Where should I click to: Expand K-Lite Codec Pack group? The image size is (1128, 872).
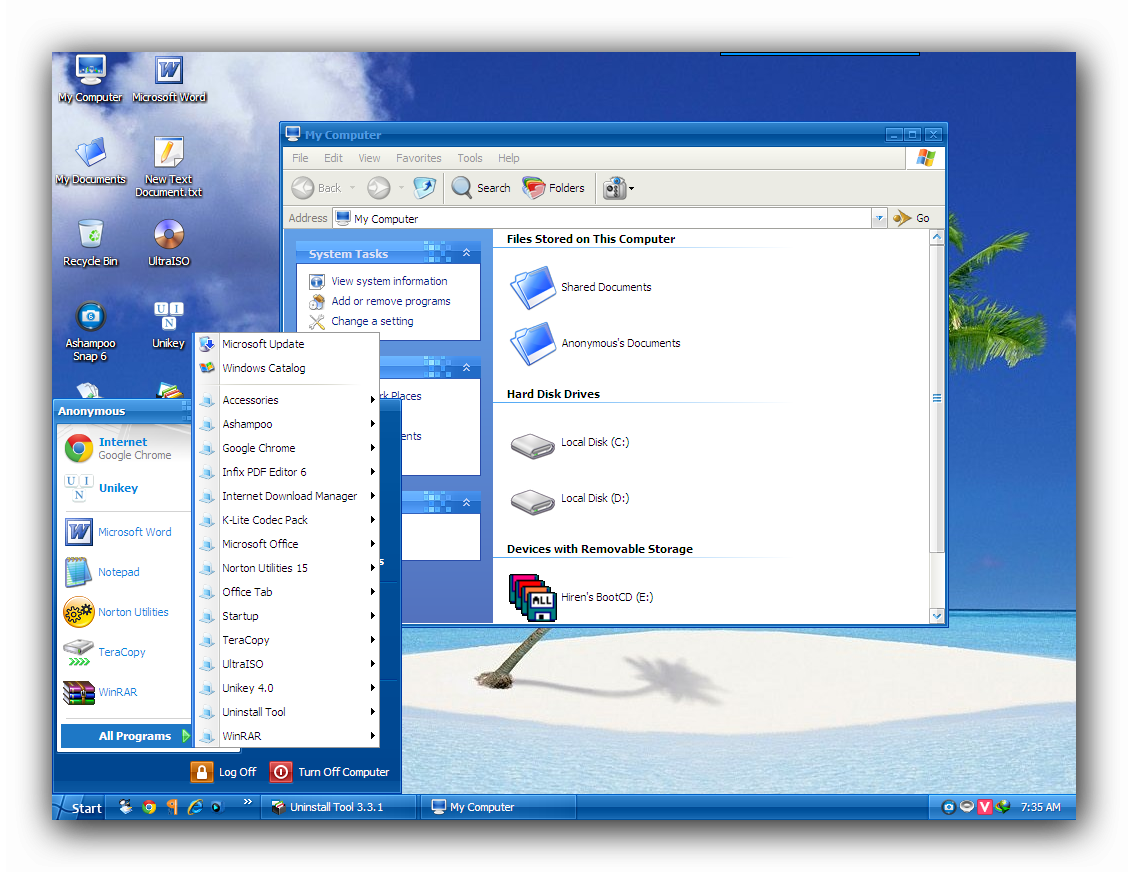tap(288, 520)
